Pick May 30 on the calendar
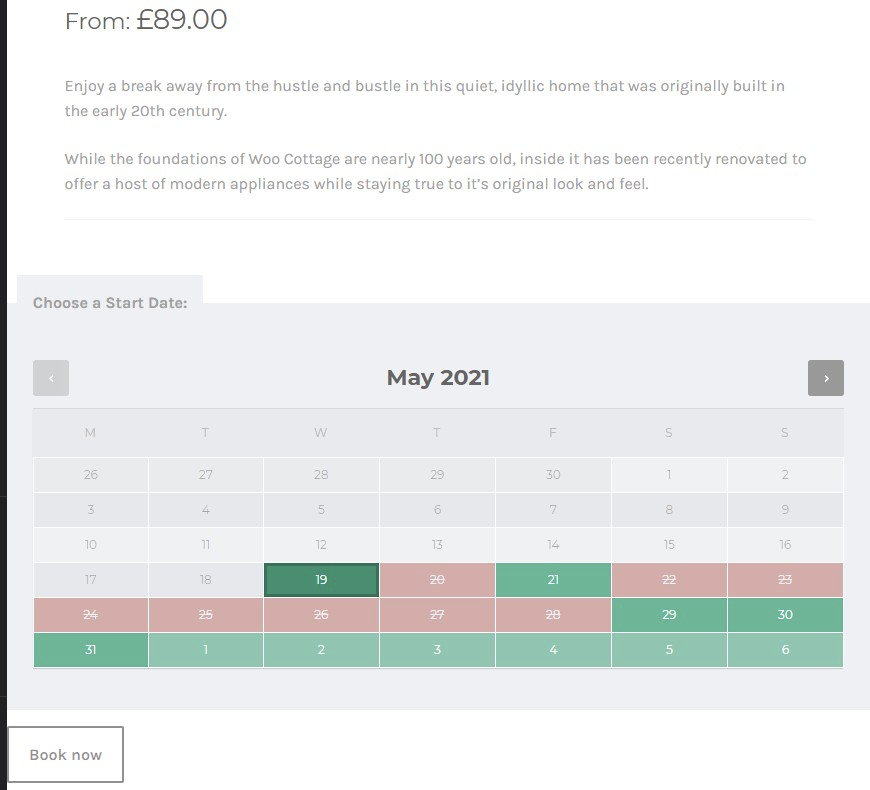The height and width of the screenshot is (790, 870). [x=785, y=615]
